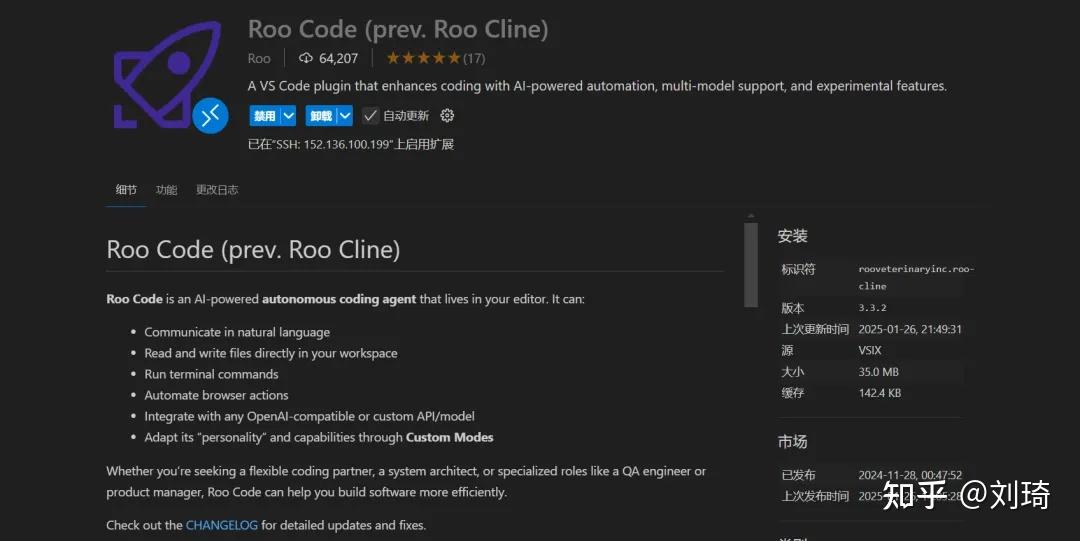1080x541 pixels.
Task: Click the 'Run terminal commands' bullet
Action: click(211, 374)
